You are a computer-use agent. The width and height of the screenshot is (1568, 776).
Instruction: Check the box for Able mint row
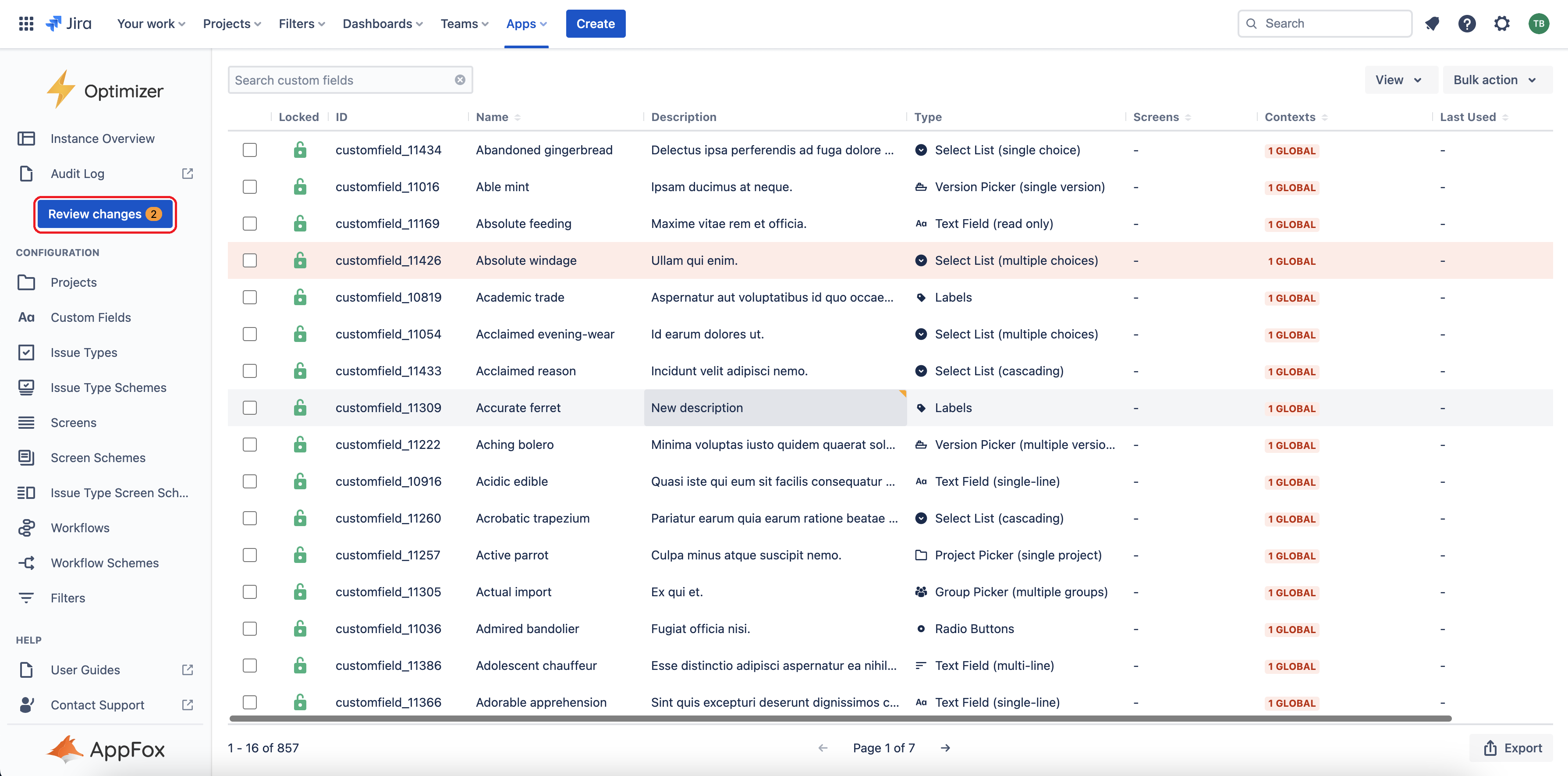pyautogui.click(x=249, y=187)
